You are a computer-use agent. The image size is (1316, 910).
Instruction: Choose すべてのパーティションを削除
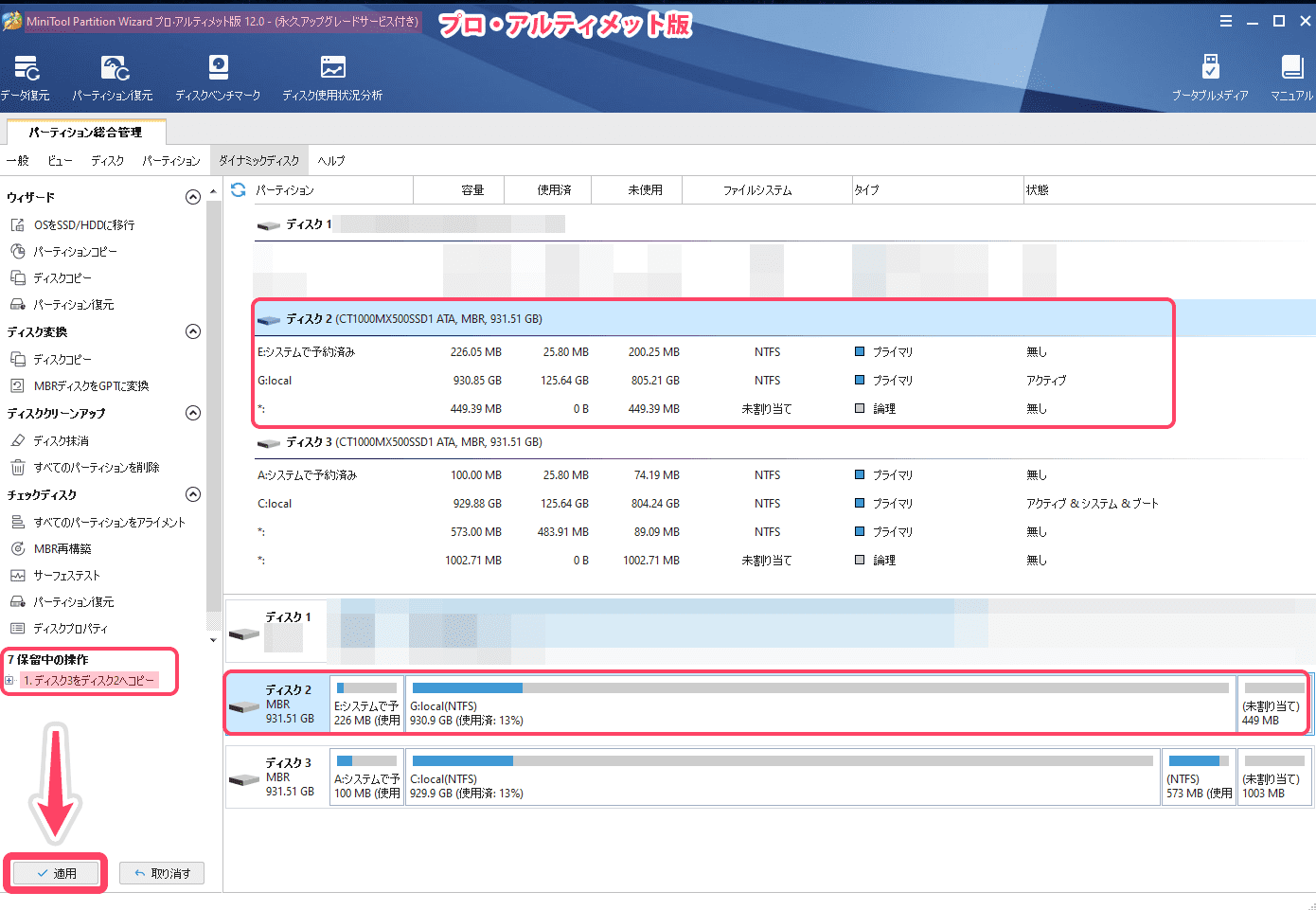[97, 467]
